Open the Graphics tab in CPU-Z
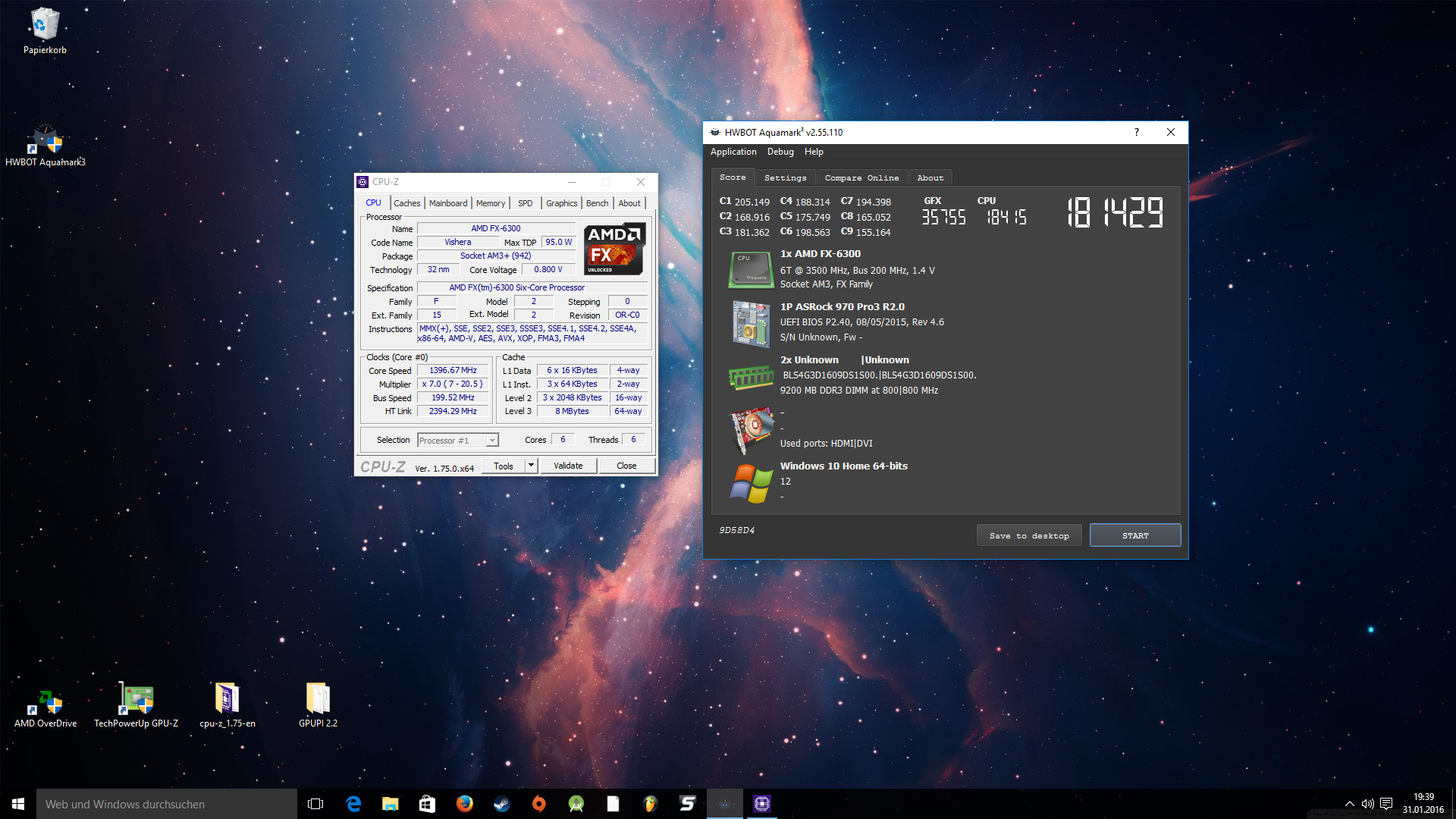The height and width of the screenshot is (819, 1456). coord(561,203)
